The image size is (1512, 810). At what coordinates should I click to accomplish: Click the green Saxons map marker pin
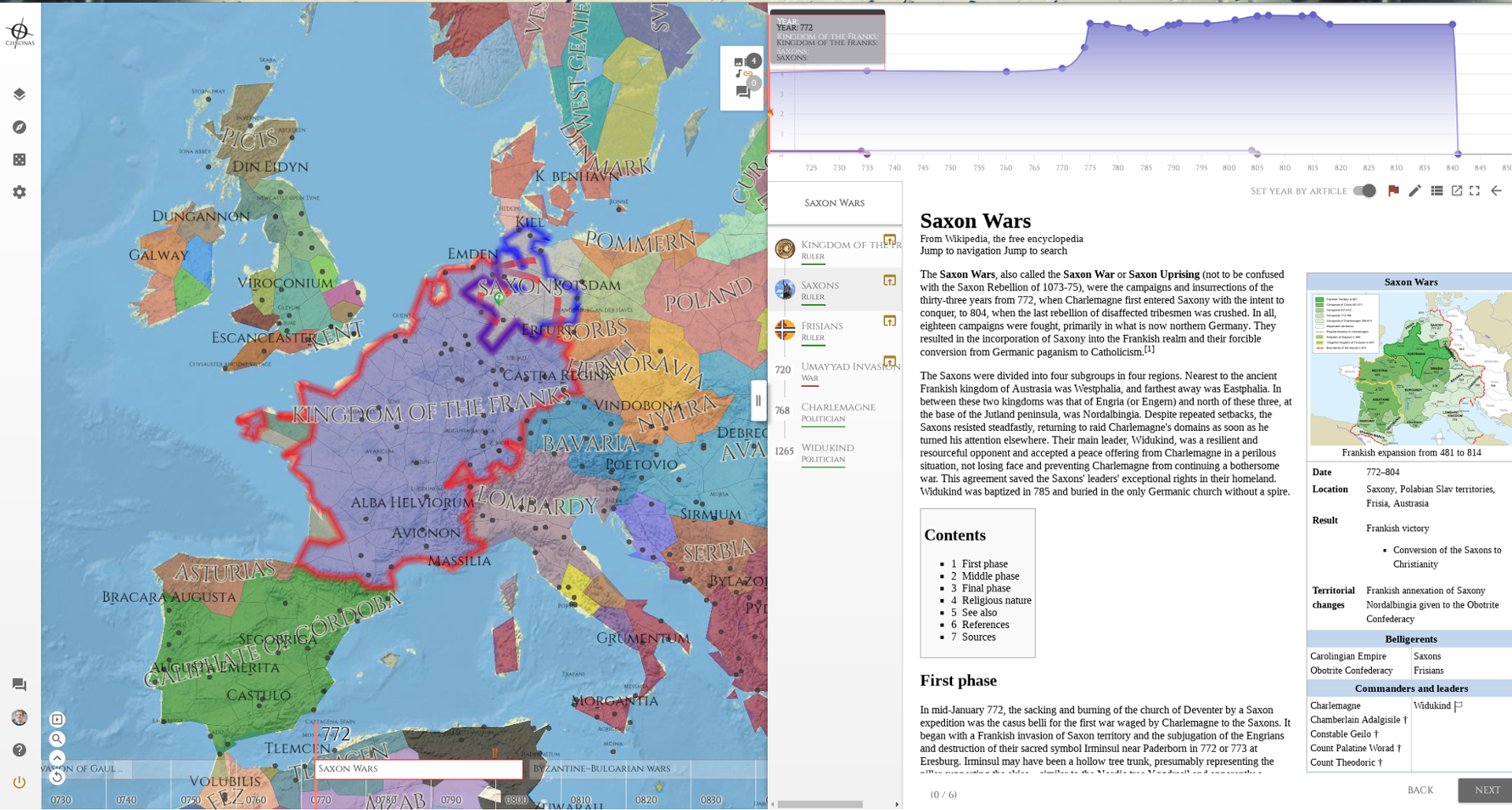[x=498, y=298]
